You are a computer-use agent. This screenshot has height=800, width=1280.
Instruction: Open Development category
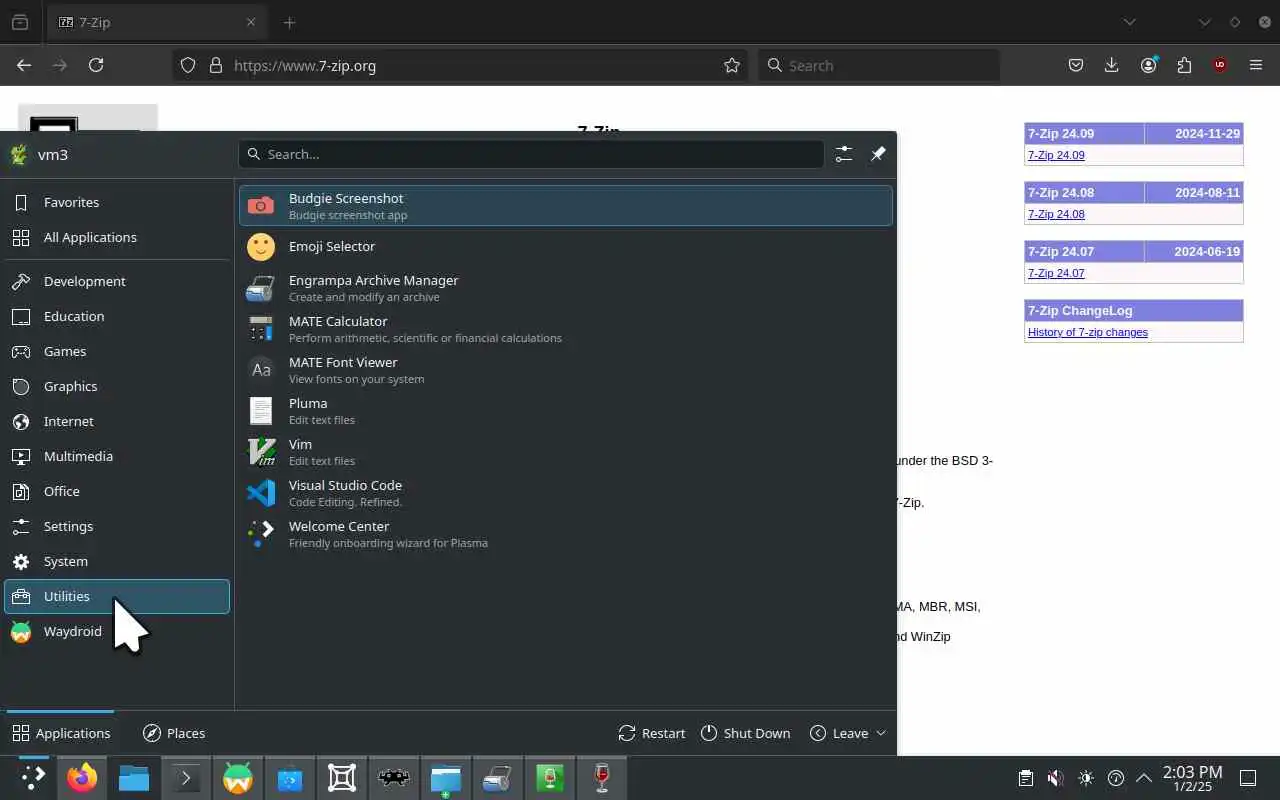[117, 281]
